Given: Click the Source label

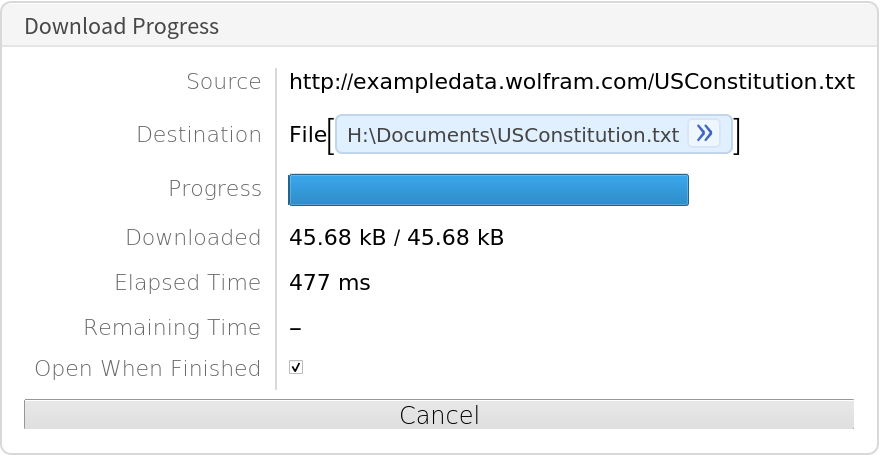Looking at the screenshot, I should click(x=223, y=82).
